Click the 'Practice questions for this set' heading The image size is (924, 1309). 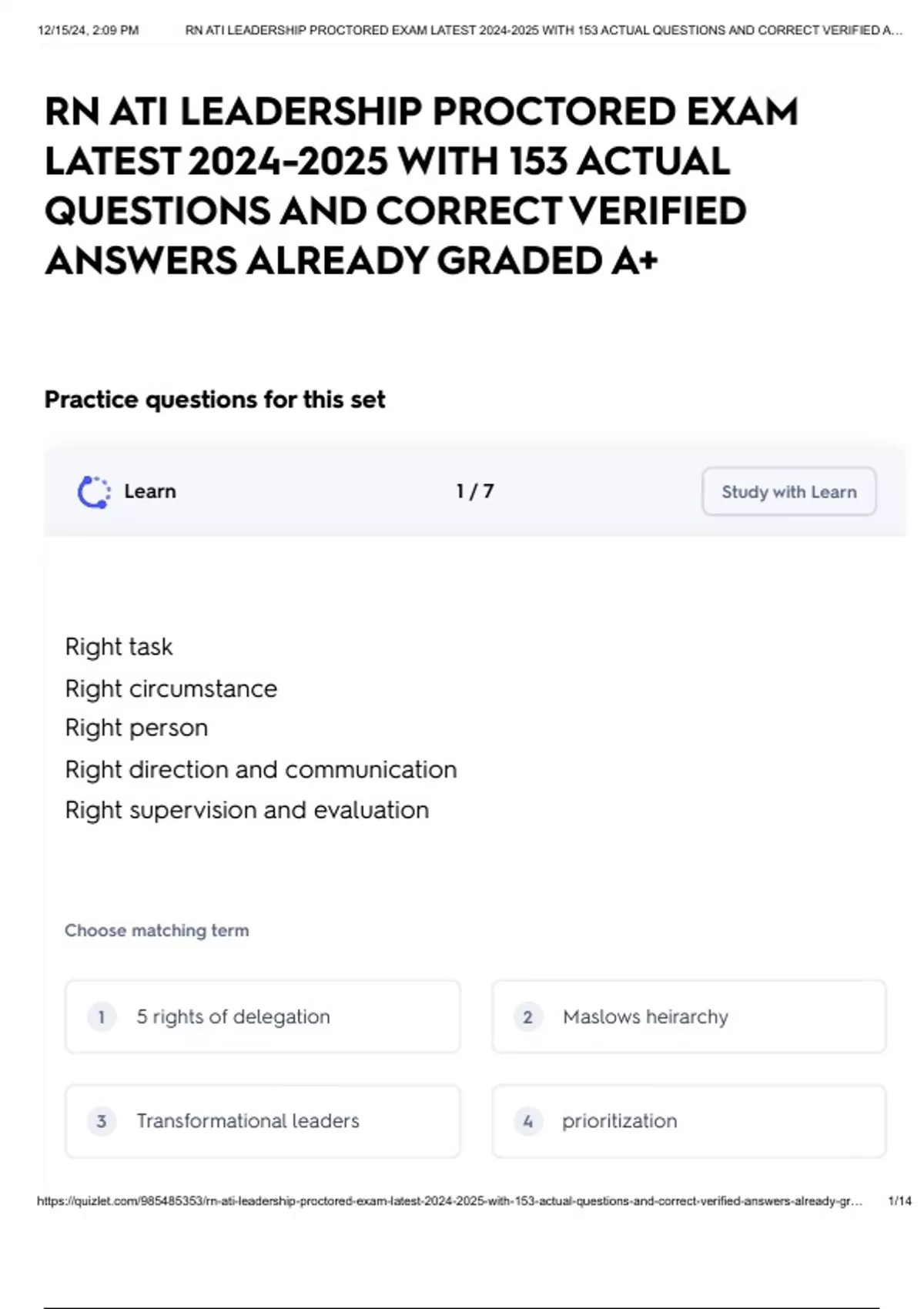pyautogui.click(x=215, y=400)
